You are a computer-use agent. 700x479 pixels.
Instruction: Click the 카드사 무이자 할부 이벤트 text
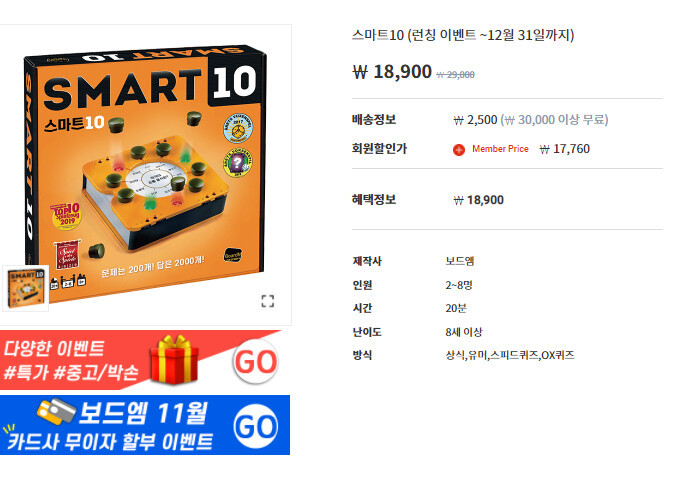[x=110, y=442]
